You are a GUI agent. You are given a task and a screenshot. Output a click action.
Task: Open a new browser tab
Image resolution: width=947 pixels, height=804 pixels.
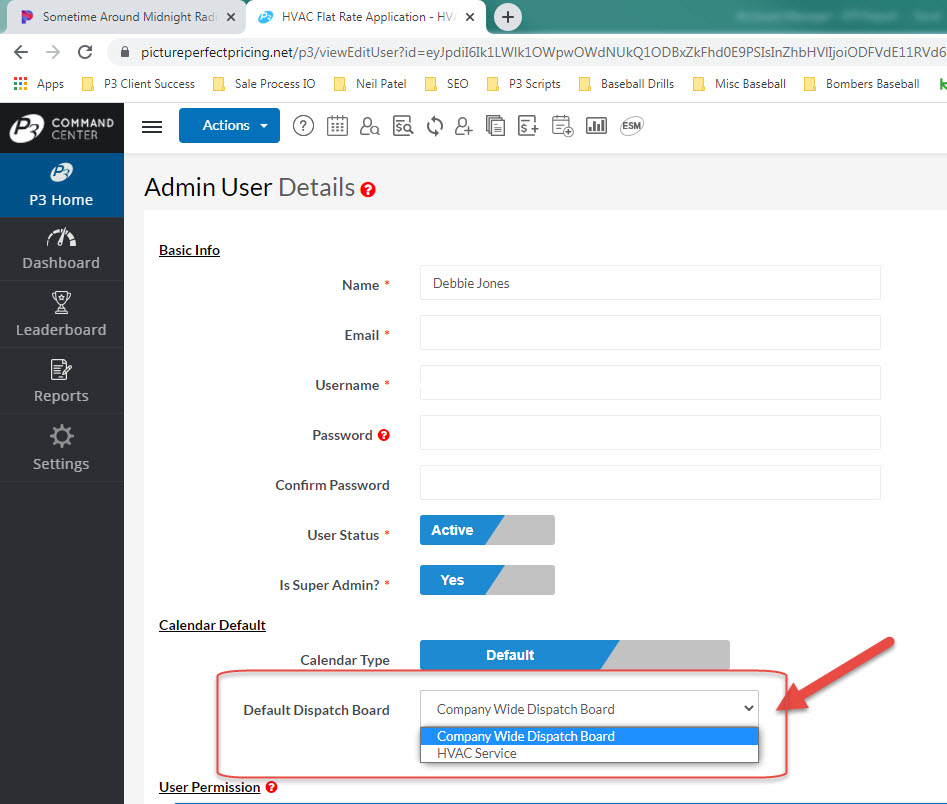pos(508,17)
